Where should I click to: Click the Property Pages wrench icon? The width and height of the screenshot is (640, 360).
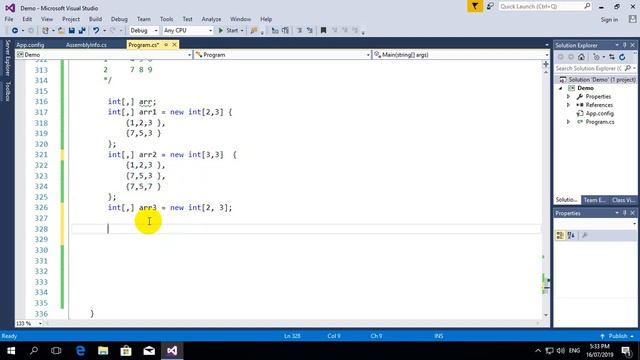tap(584, 236)
